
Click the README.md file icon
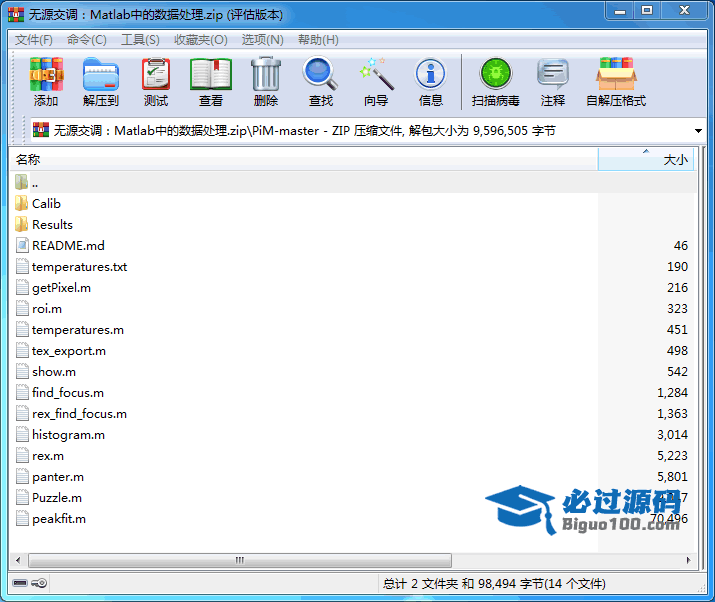[22, 245]
